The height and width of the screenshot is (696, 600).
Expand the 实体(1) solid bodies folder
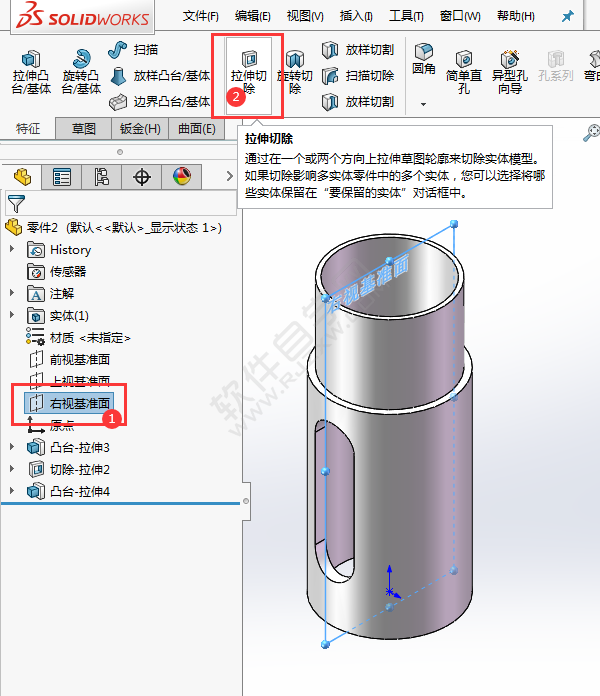click(12, 315)
